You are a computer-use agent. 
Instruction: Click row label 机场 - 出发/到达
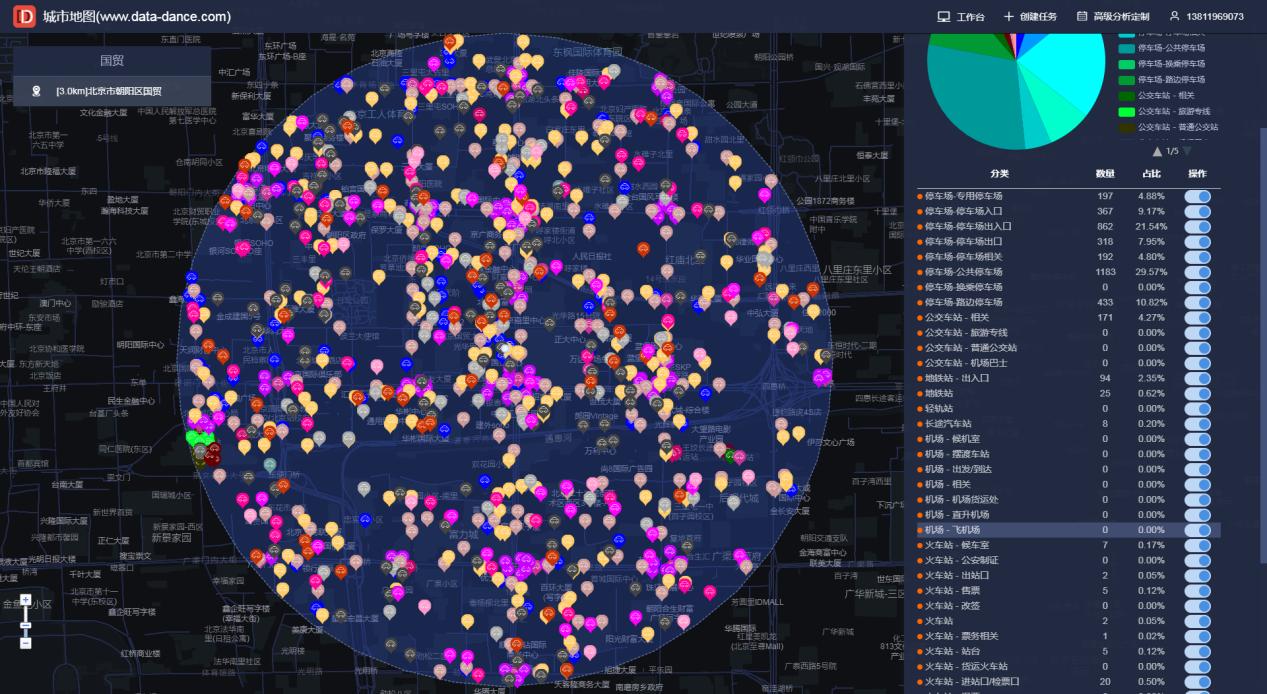(x=958, y=469)
